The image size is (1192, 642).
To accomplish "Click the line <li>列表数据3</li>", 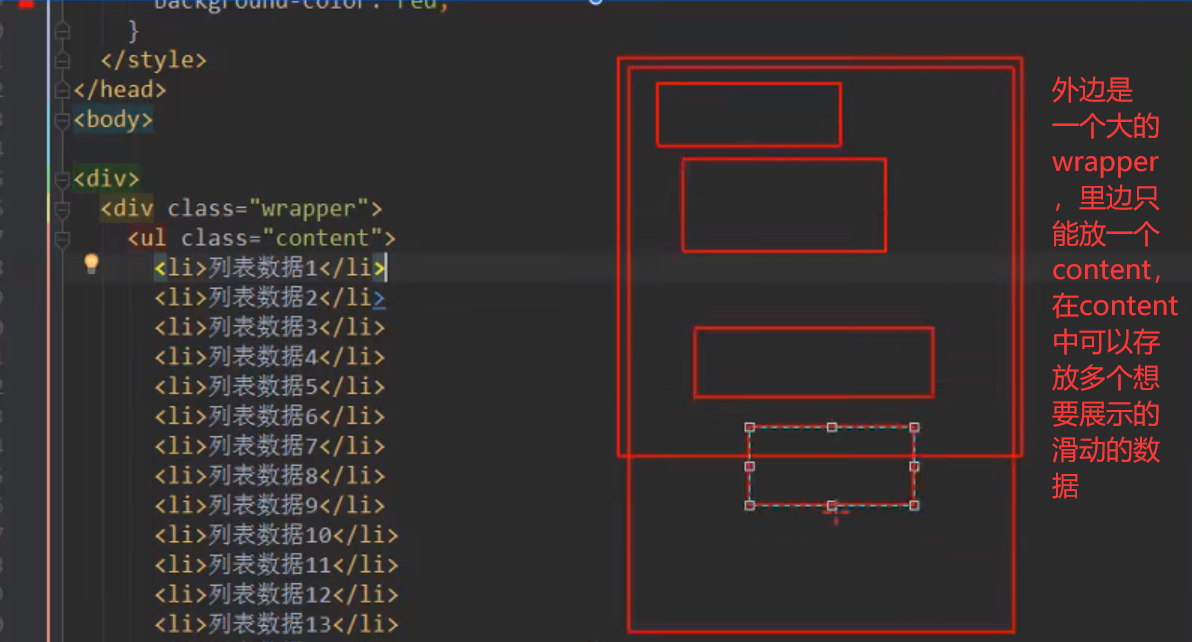I will click(270, 327).
